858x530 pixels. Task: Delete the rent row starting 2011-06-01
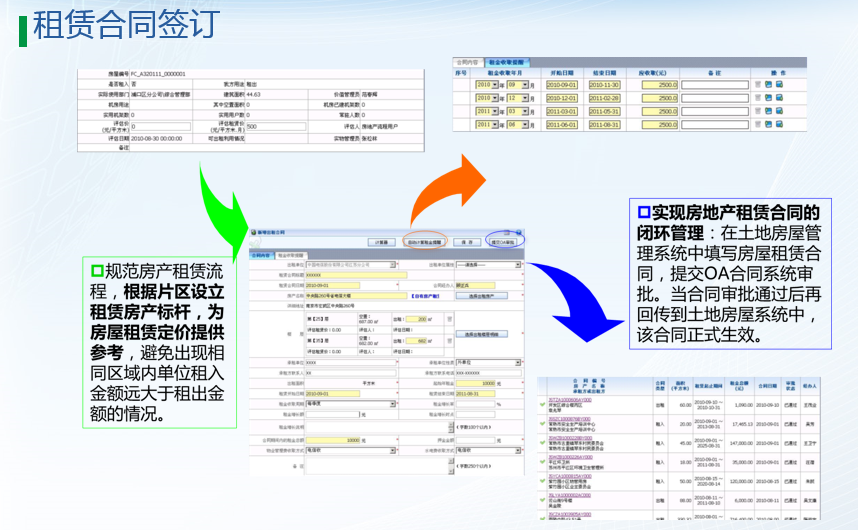(758, 125)
